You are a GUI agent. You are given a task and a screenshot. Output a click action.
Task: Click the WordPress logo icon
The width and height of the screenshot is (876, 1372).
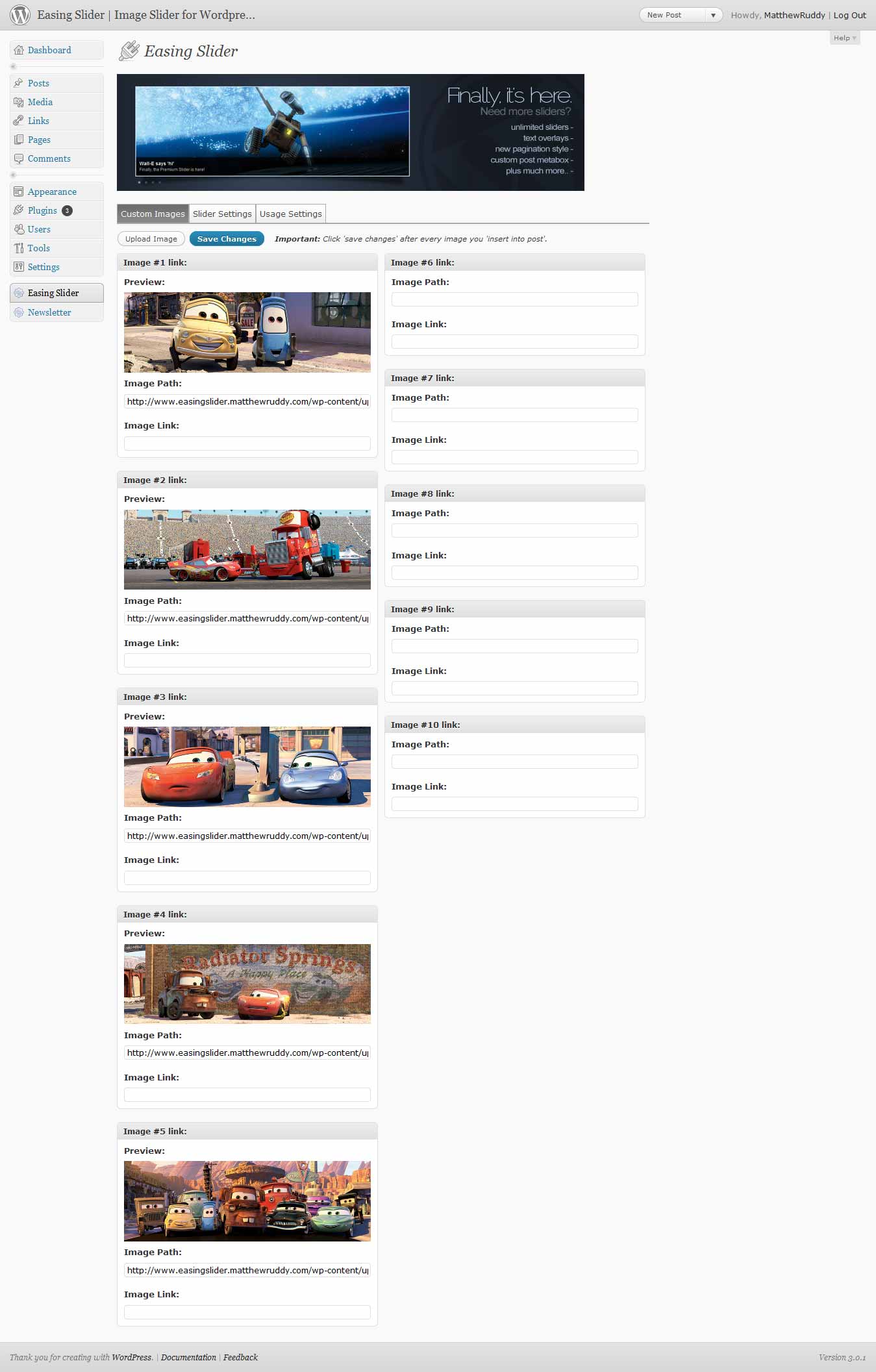pyautogui.click(x=20, y=15)
